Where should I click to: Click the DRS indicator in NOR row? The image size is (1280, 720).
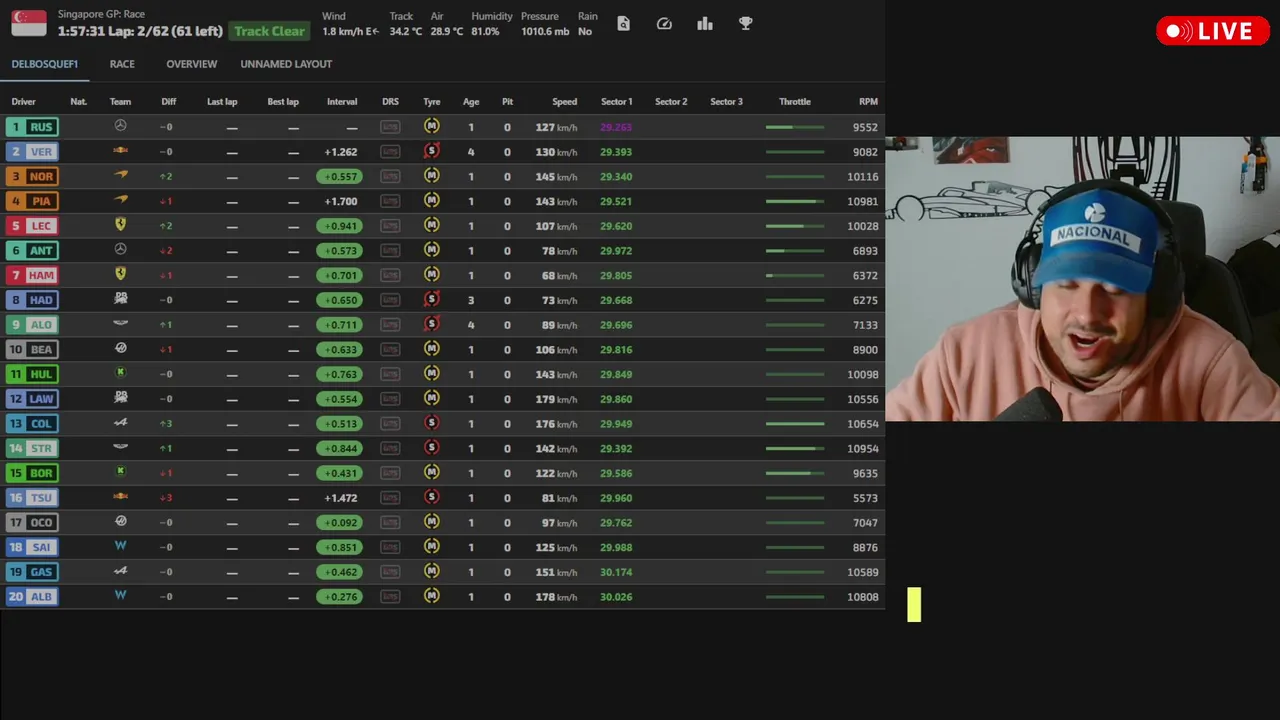pyautogui.click(x=390, y=176)
